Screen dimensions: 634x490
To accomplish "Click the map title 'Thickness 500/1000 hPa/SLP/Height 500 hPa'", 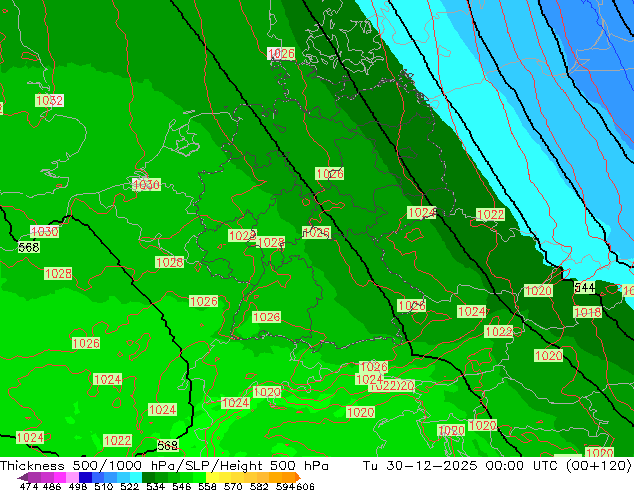I will (x=164, y=466).
